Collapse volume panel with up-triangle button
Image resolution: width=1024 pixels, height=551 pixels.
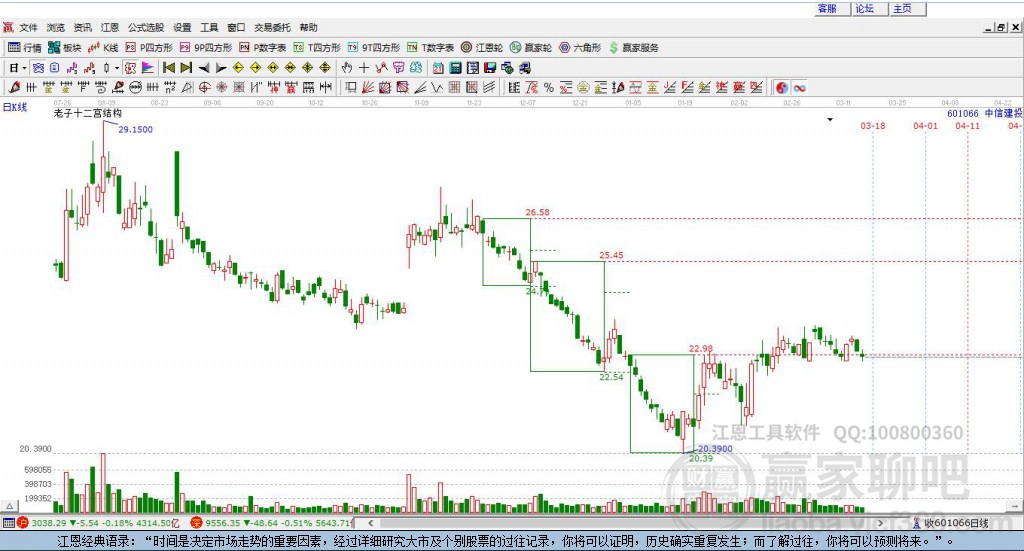9,506
